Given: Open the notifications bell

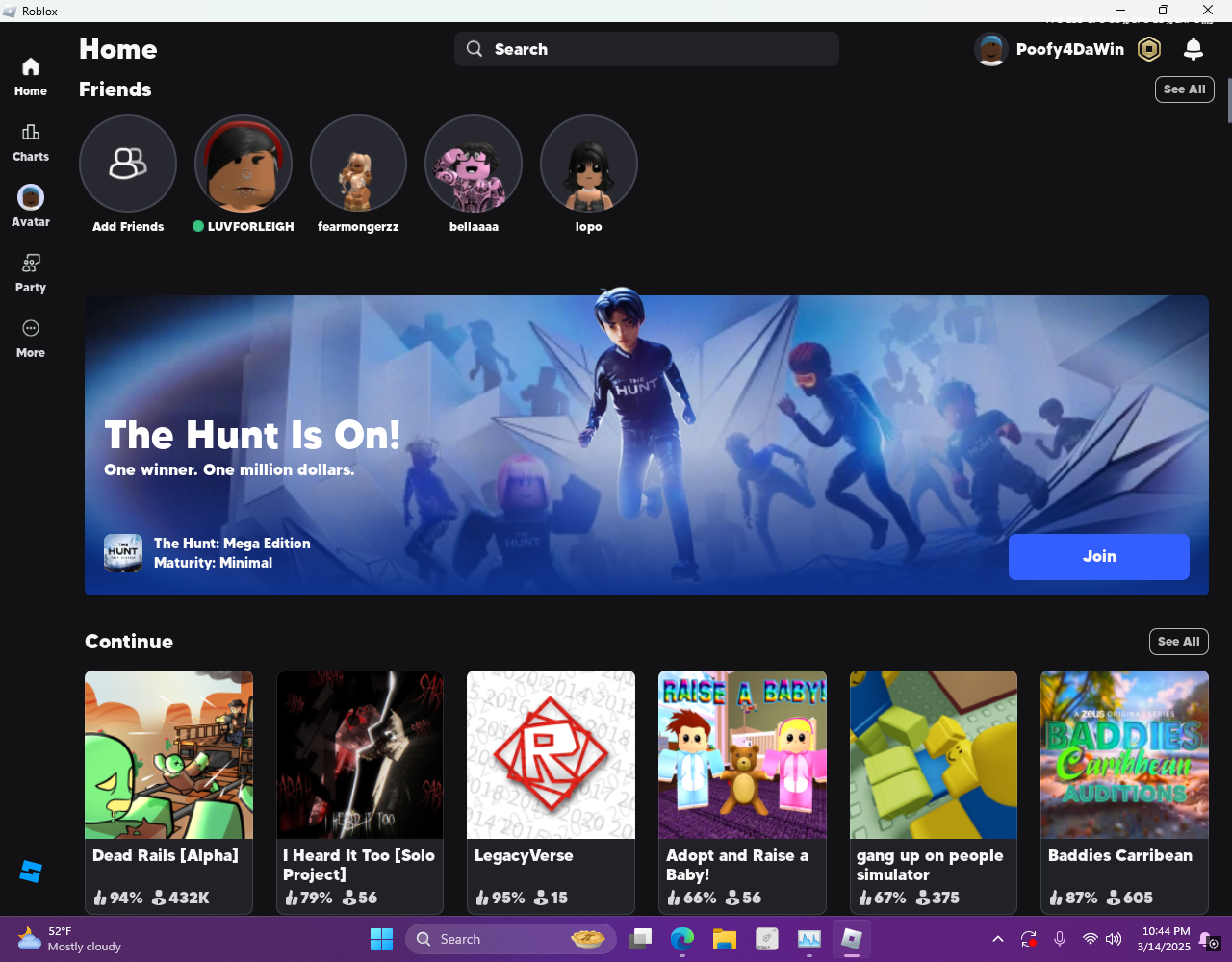Looking at the screenshot, I should pos(1193,49).
